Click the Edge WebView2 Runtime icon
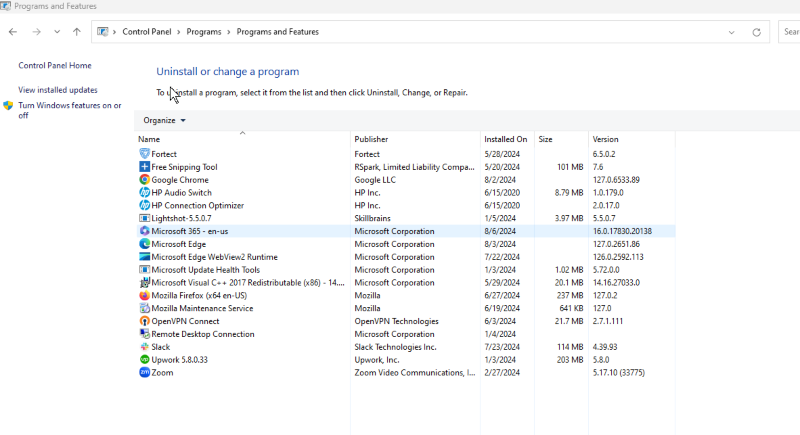The width and height of the screenshot is (800, 435). pyautogui.click(x=144, y=257)
